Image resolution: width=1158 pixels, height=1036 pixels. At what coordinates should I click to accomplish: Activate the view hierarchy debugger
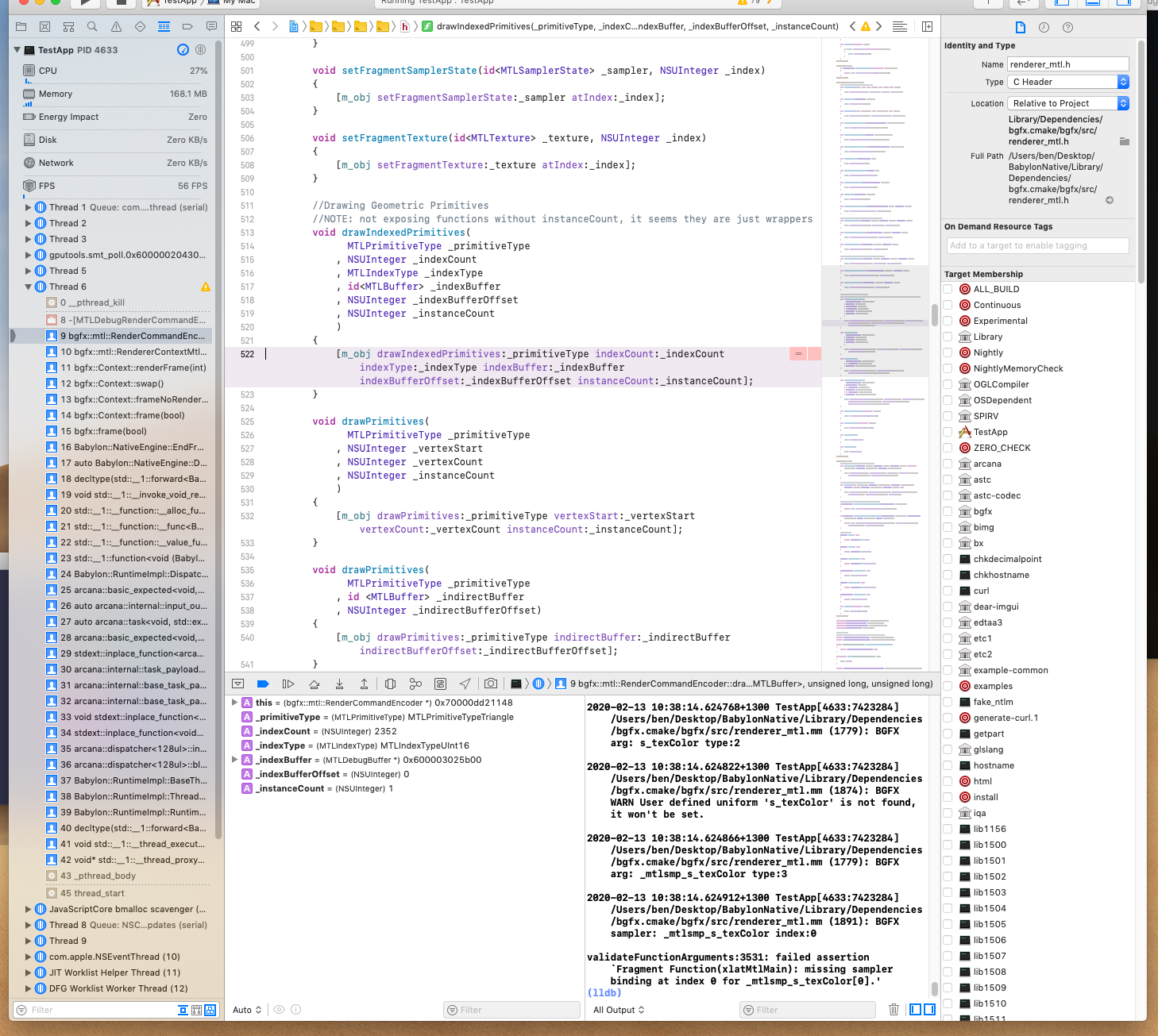click(389, 684)
